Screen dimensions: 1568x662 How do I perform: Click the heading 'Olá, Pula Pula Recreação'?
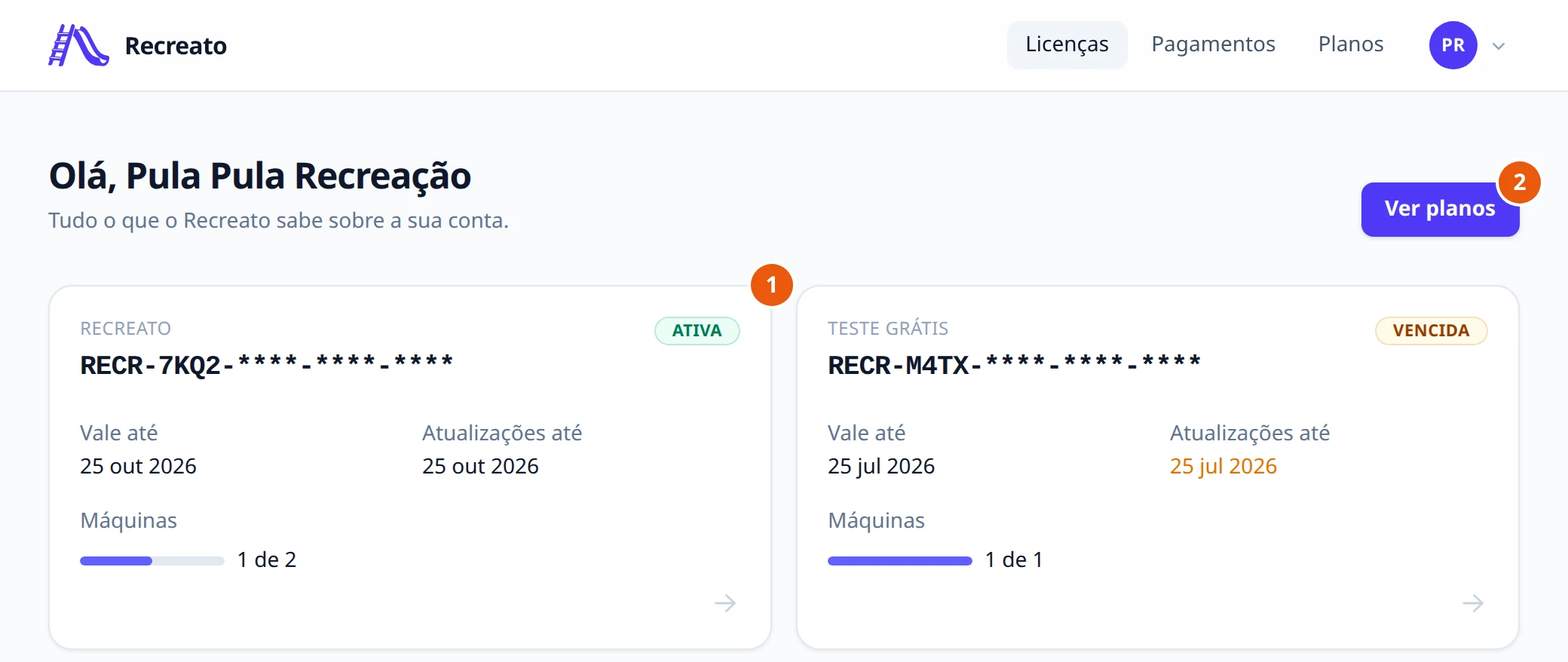(260, 176)
